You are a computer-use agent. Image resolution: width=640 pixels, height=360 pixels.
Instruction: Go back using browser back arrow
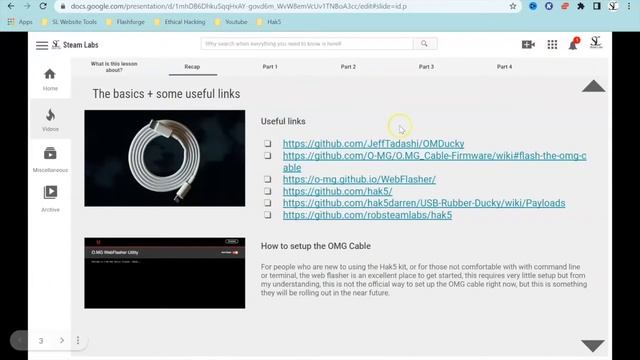click(x=11, y=6)
